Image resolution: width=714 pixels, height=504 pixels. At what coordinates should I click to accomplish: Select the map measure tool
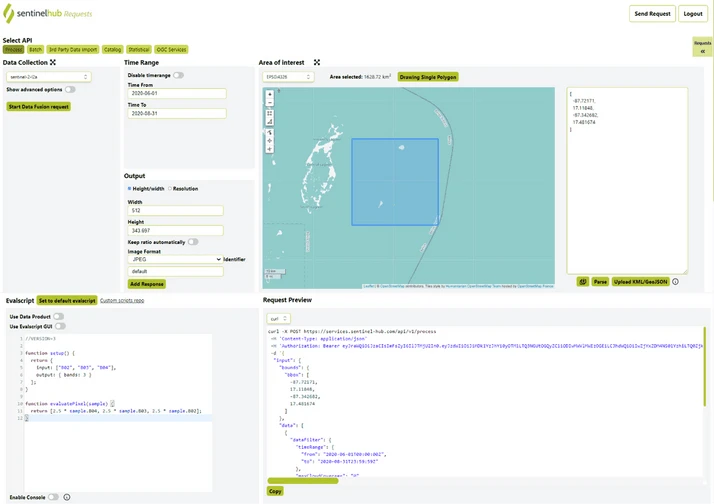coord(270,122)
